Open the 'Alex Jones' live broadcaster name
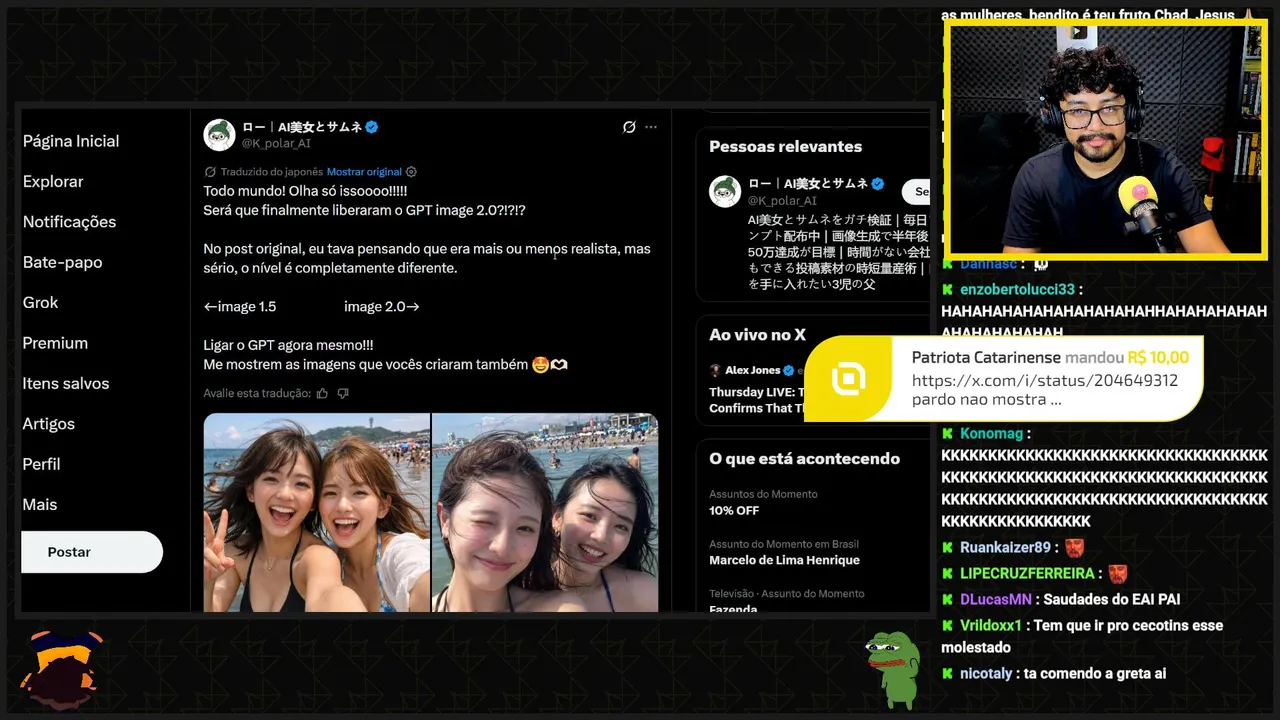The image size is (1280, 720). pyautogui.click(x=752, y=370)
